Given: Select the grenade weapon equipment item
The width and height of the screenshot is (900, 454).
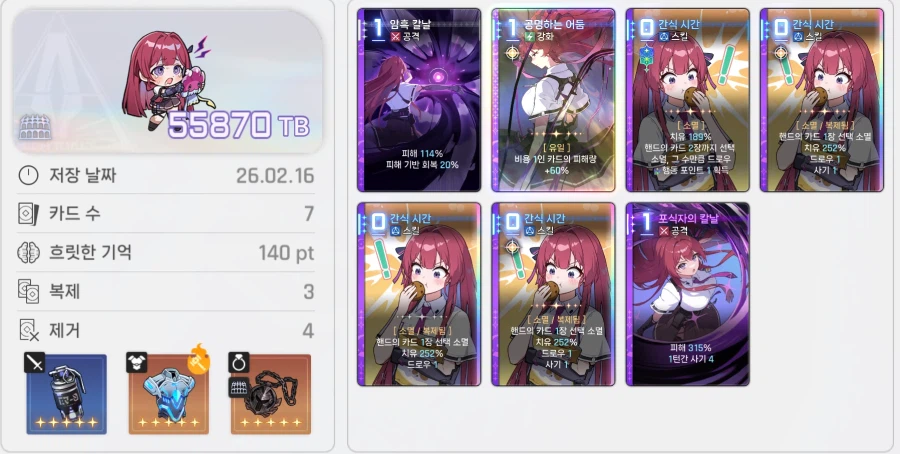Looking at the screenshot, I should (66, 394).
